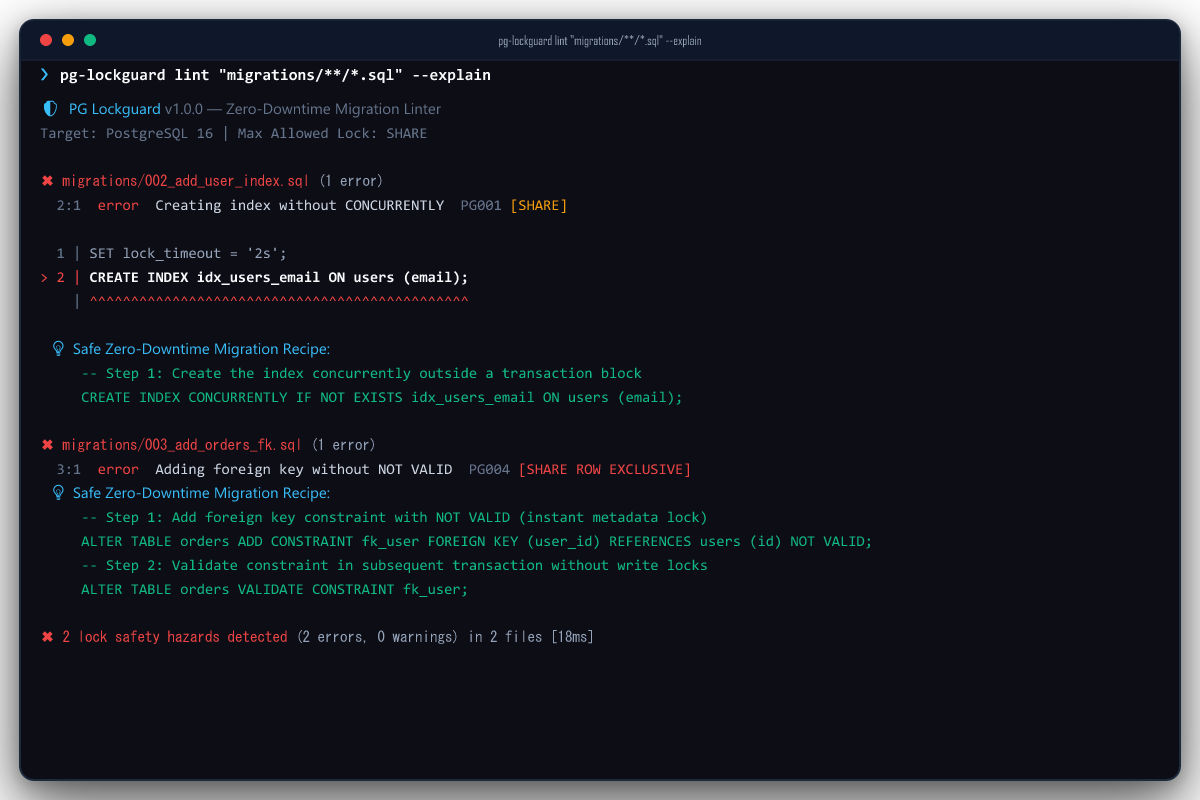Click the PG Lockguard shield icon
This screenshot has width=1200, height=800.
[x=50, y=109]
